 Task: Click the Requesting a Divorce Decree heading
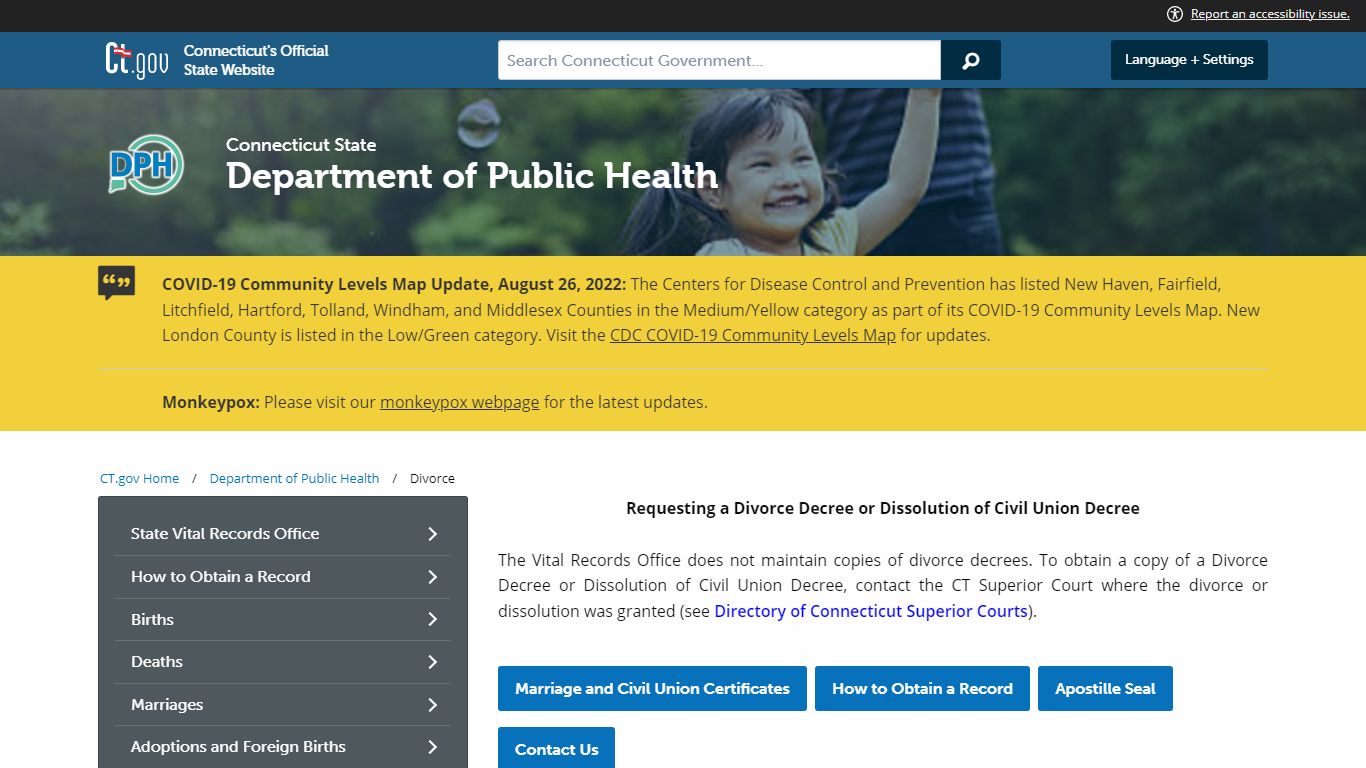point(883,508)
